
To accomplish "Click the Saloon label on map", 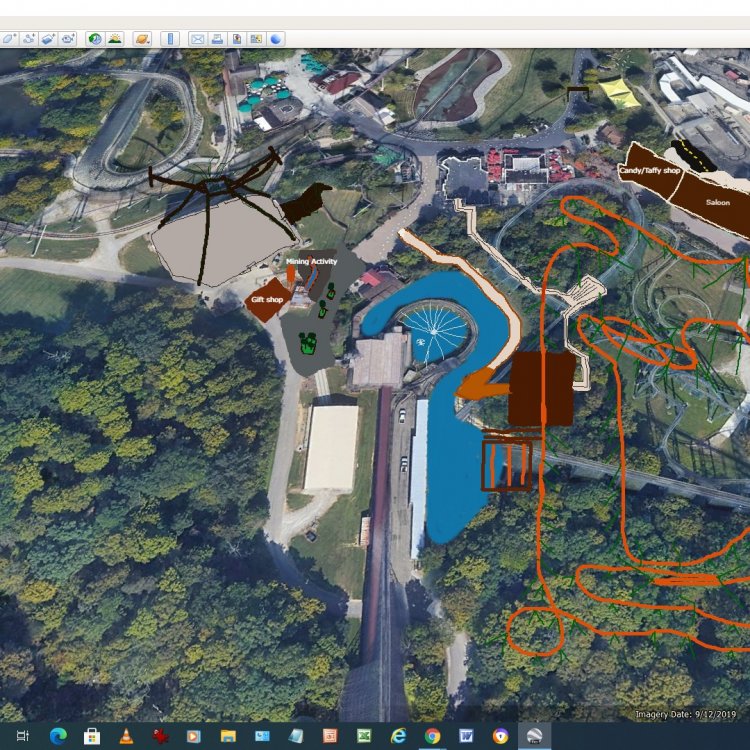I will tap(718, 202).
